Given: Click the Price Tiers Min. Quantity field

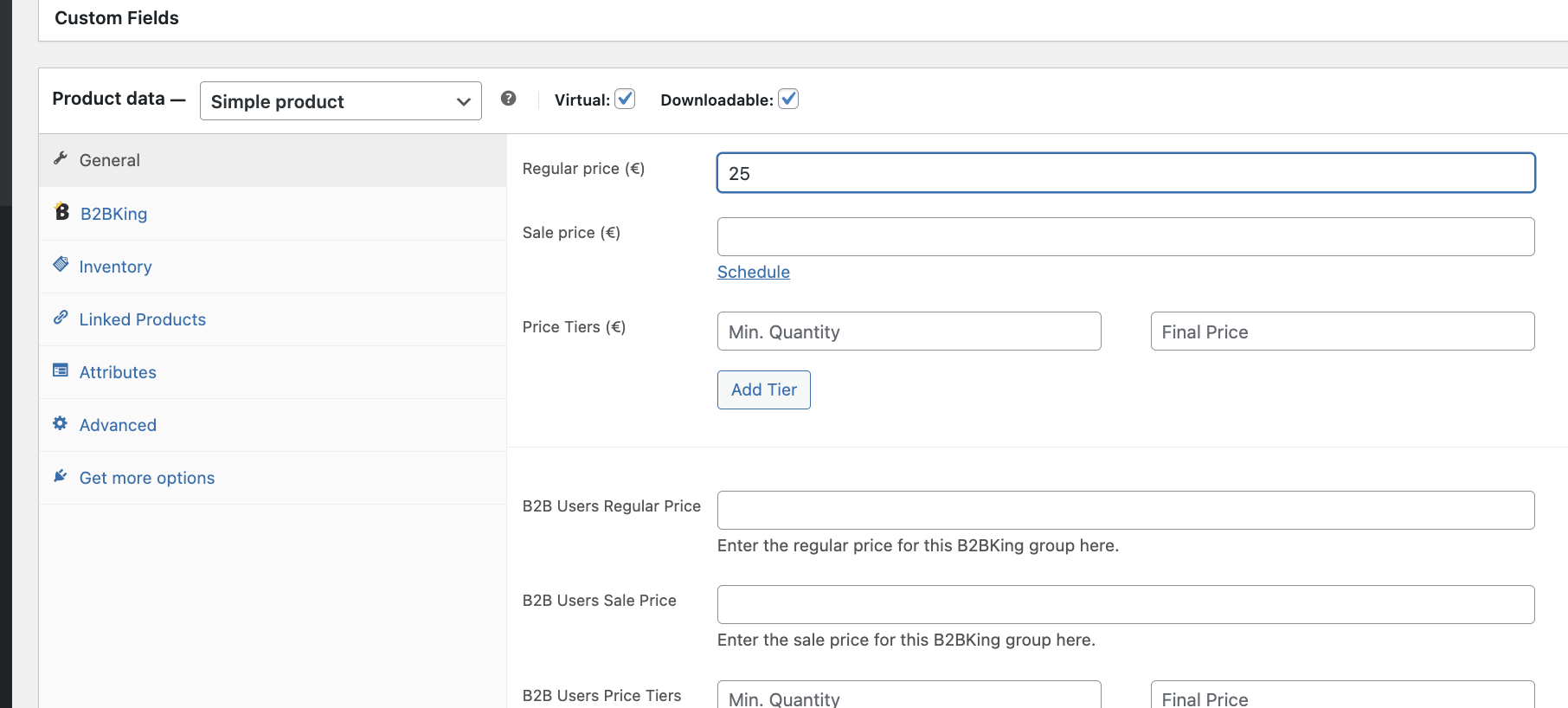Looking at the screenshot, I should (x=909, y=331).
